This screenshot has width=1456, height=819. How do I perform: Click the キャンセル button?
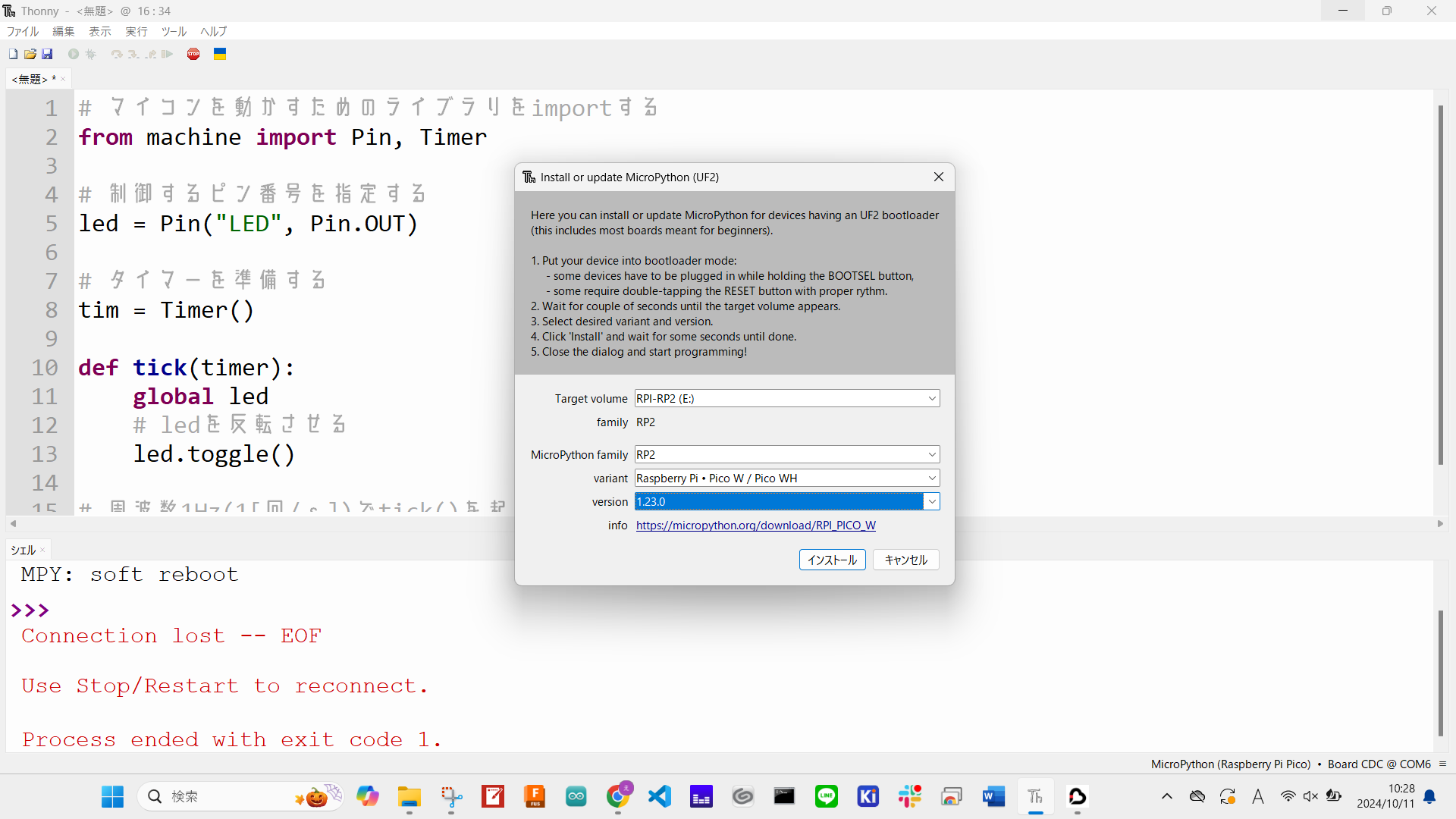pyautogui.click(x=905, y=560)
